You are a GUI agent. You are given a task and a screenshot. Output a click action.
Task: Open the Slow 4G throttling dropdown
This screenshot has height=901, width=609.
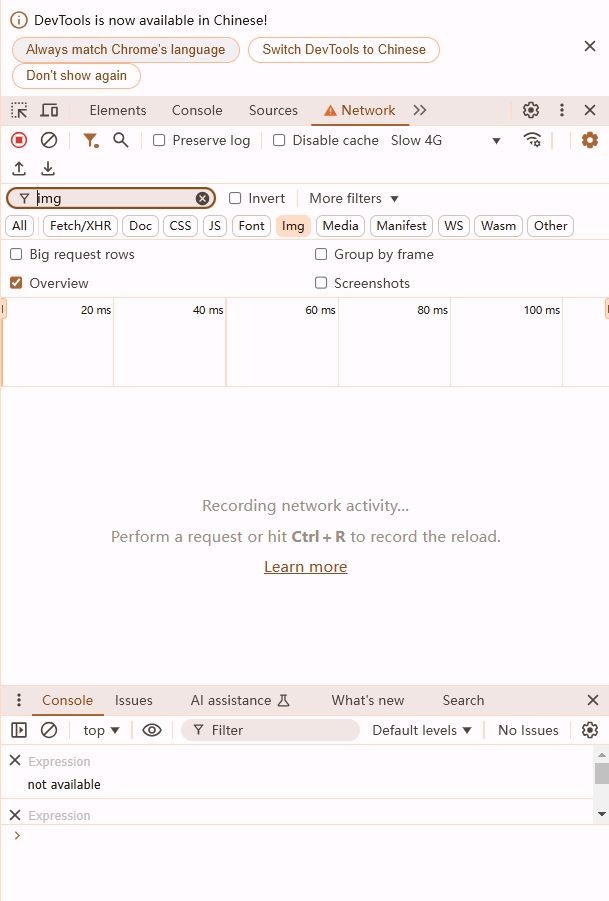tap(445, 140)
